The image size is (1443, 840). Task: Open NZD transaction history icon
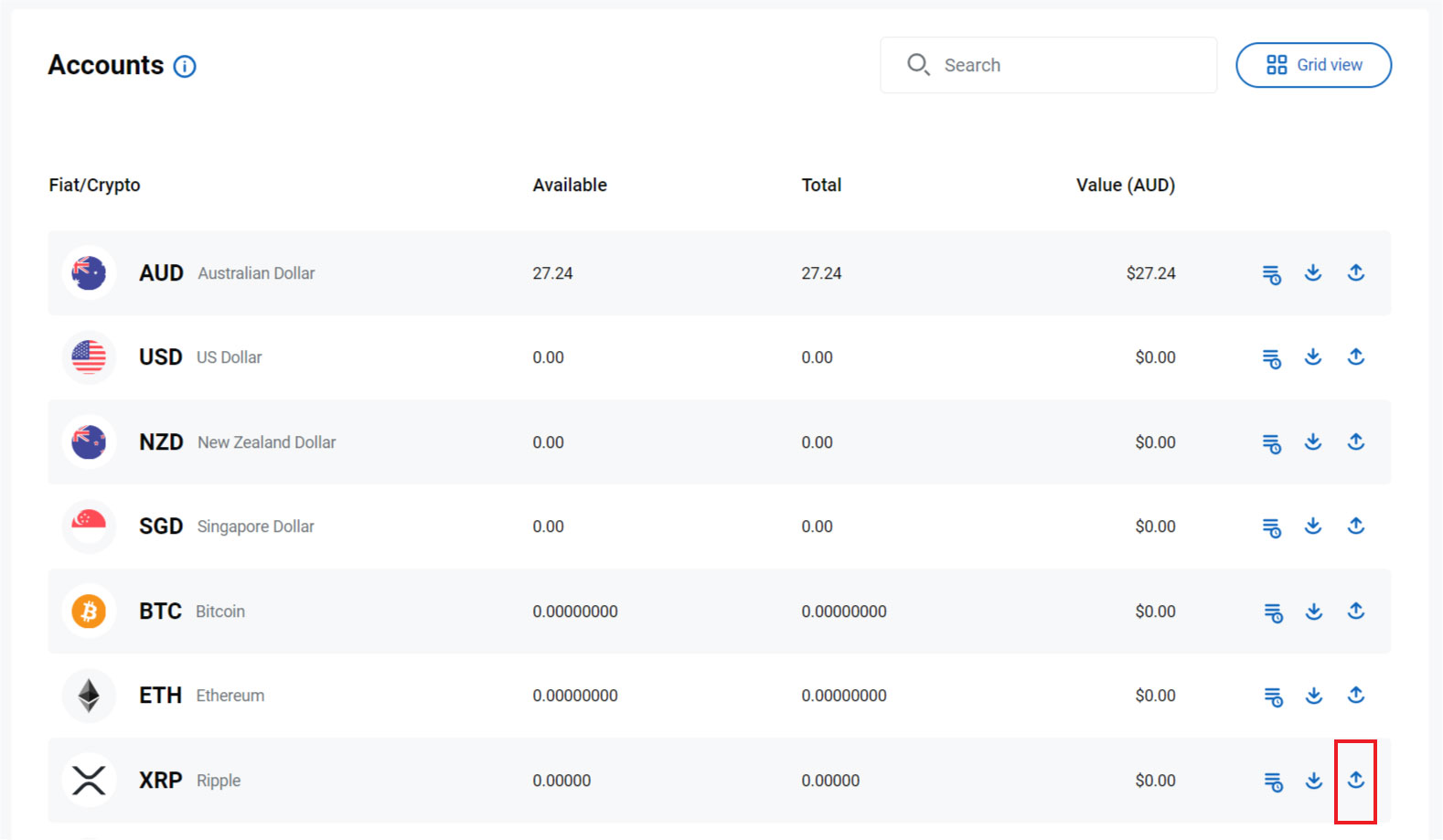tap(1271, 443)
